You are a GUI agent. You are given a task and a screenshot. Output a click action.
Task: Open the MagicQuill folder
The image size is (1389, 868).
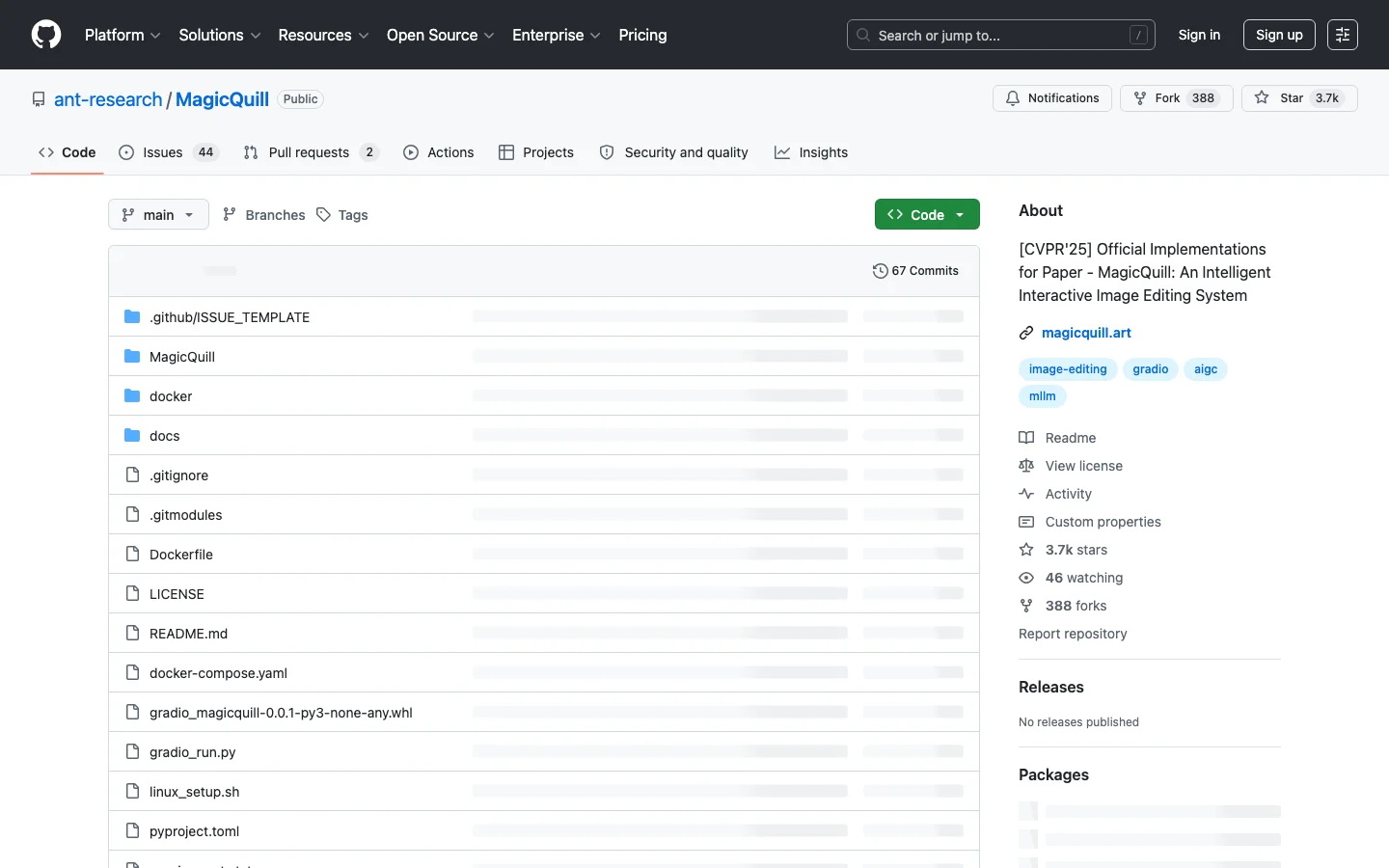tap(182, 357)
